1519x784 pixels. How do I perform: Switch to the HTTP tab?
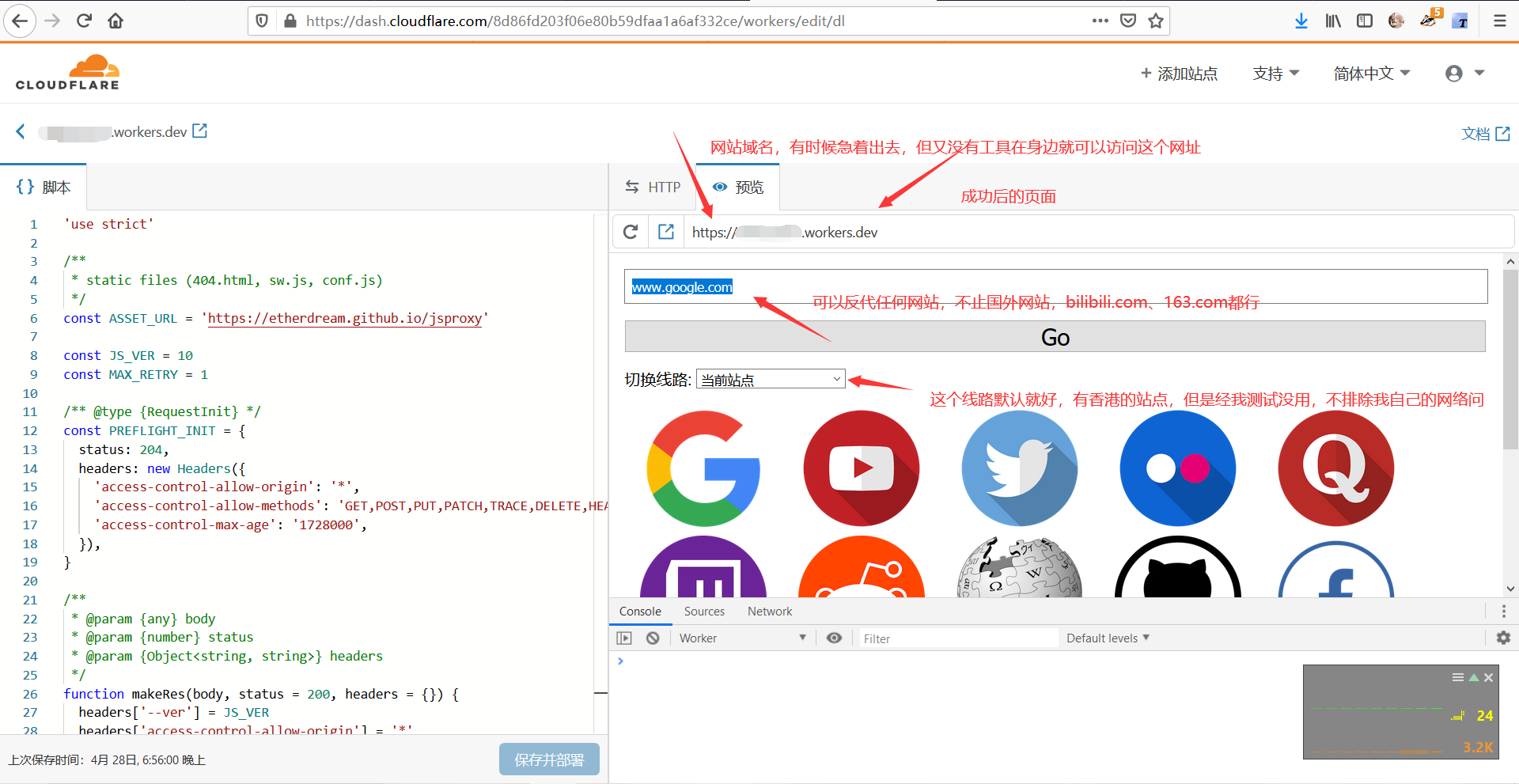653,187
